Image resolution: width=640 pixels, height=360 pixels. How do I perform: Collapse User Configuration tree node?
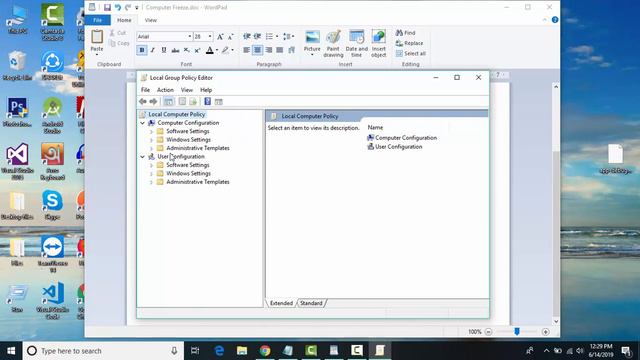coord(142,157)
